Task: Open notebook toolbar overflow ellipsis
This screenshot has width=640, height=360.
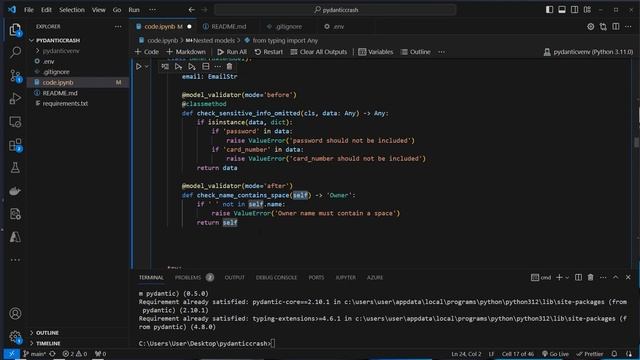Action: (441, 52)
